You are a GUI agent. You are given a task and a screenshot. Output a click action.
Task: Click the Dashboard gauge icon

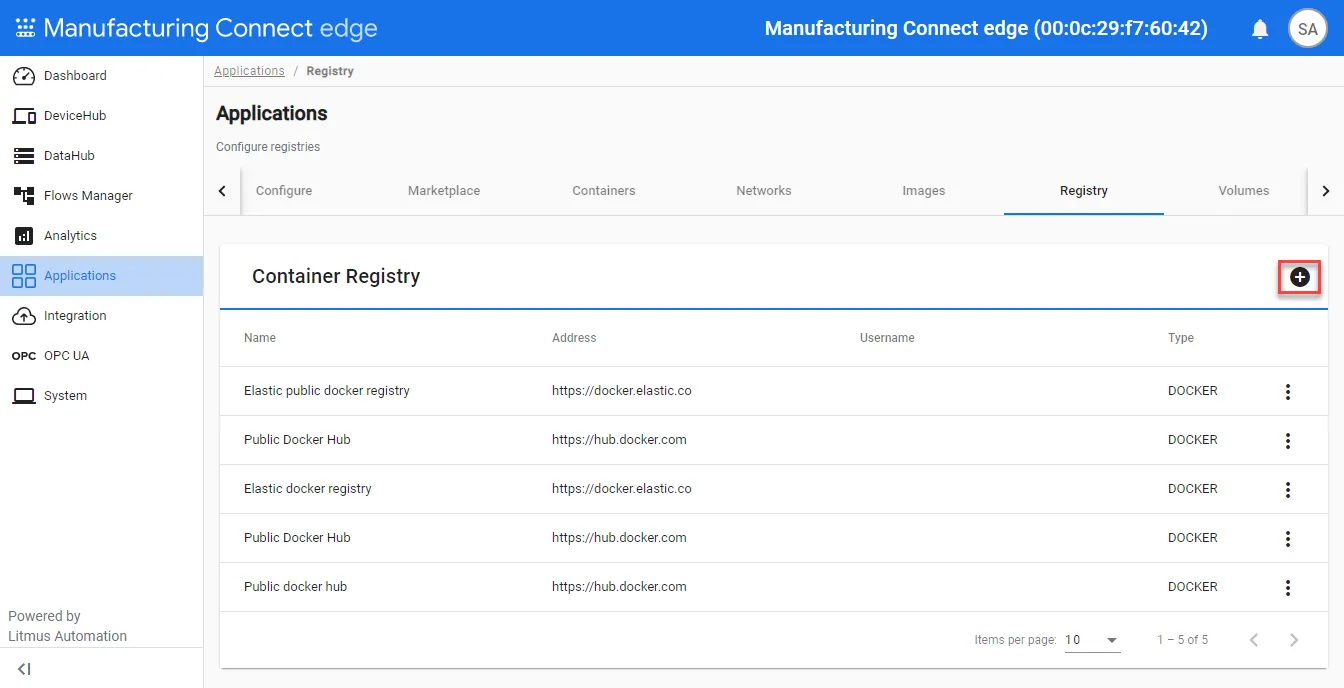pyautogui.click(x=24, y=76)
